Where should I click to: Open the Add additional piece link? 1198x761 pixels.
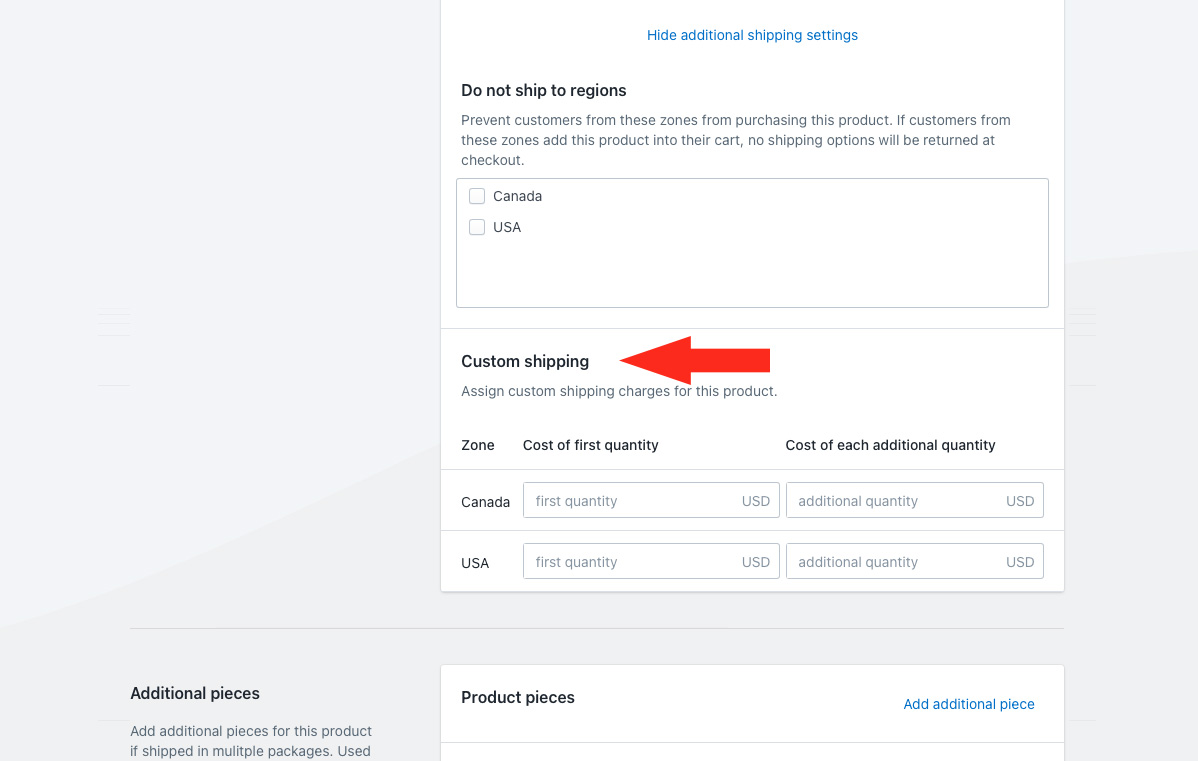[968, 704]
